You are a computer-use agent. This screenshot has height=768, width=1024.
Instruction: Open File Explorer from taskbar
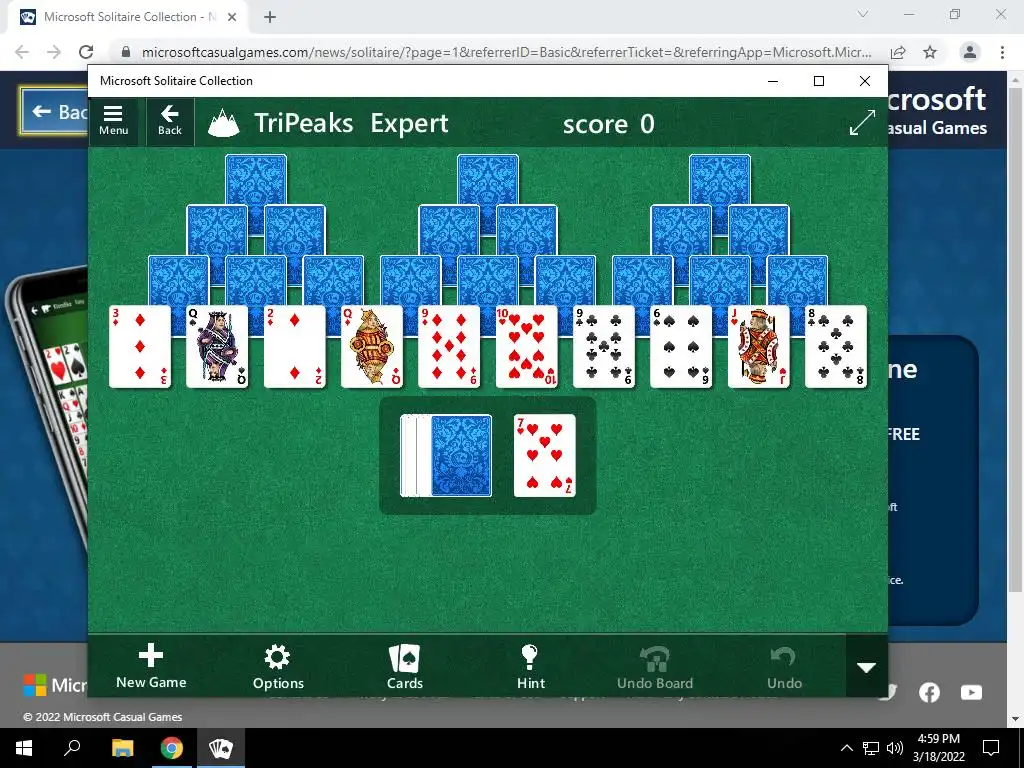tap(122, 748)
